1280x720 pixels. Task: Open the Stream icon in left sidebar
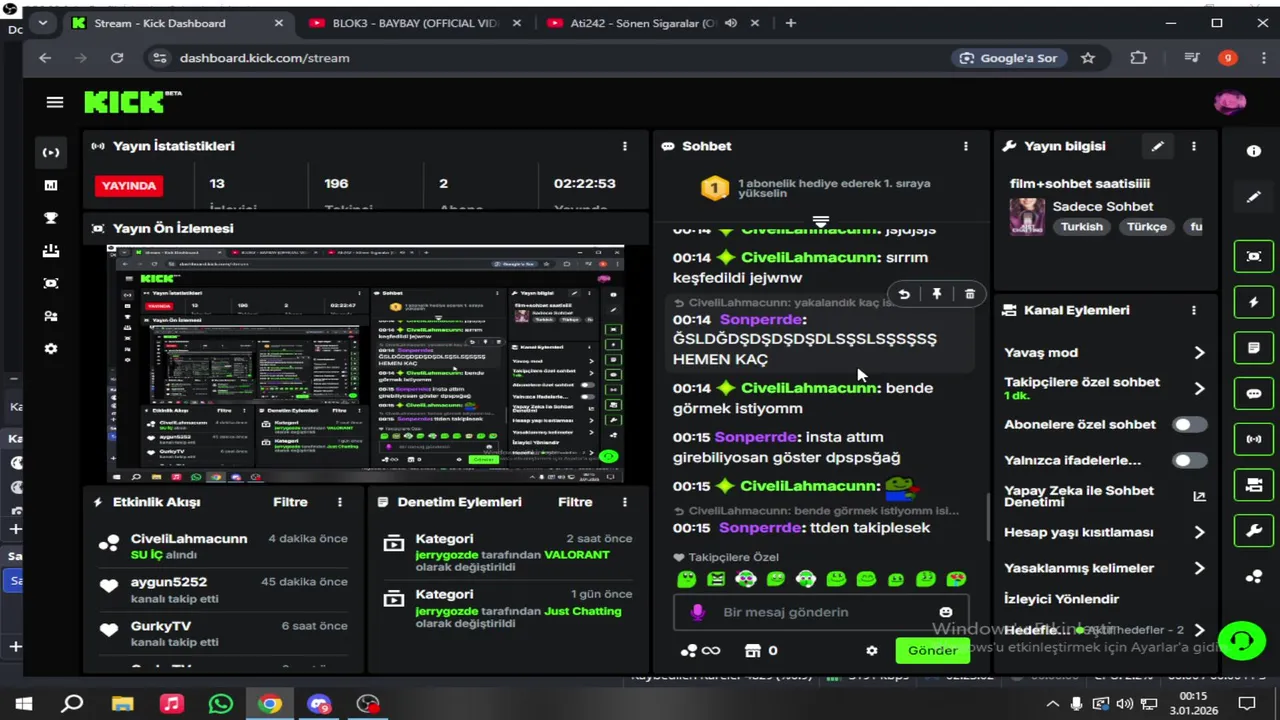click(x=51, y=152)
